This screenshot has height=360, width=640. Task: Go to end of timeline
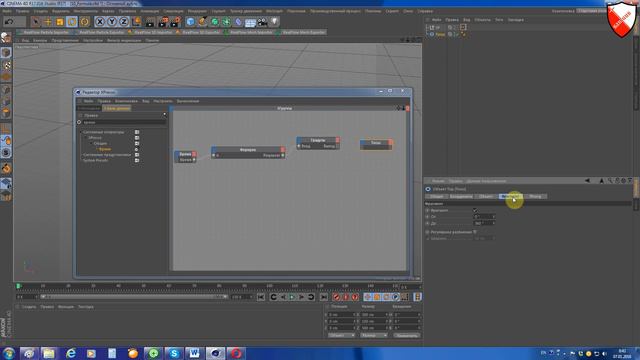(x=323, y=297)
